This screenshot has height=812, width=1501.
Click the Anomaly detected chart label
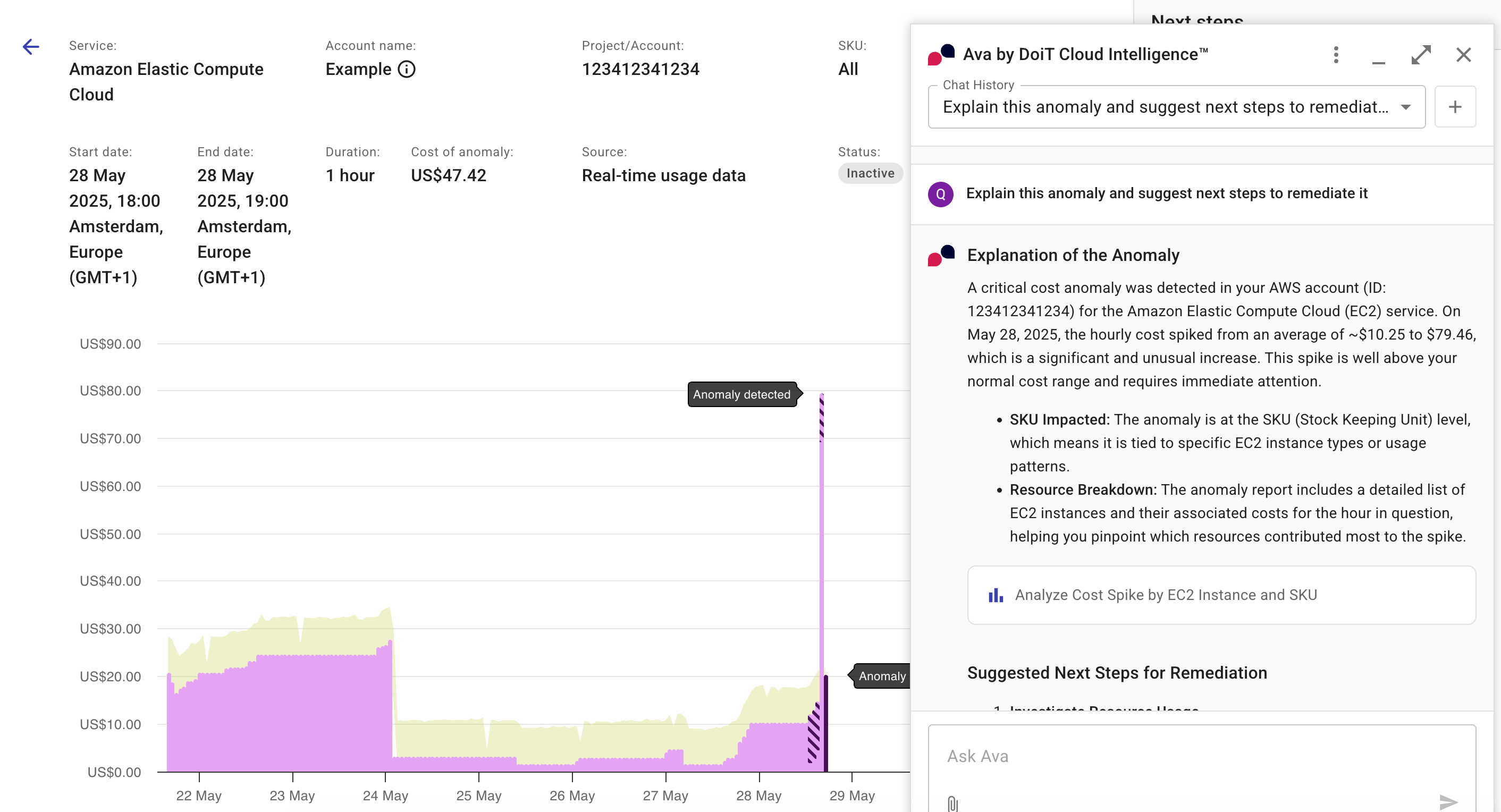(x=741, y=394)
